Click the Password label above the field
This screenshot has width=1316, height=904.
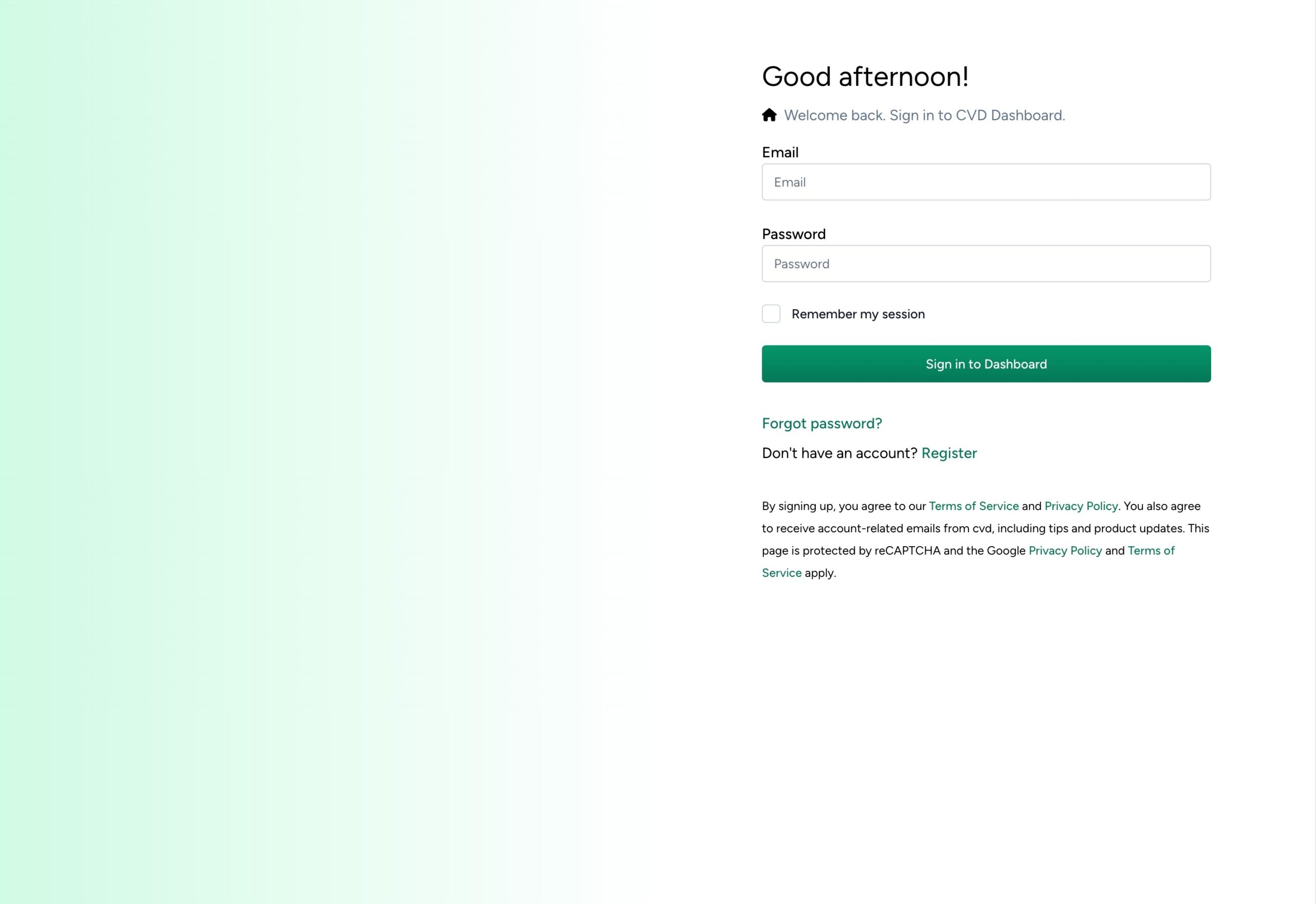coord(794,234)
